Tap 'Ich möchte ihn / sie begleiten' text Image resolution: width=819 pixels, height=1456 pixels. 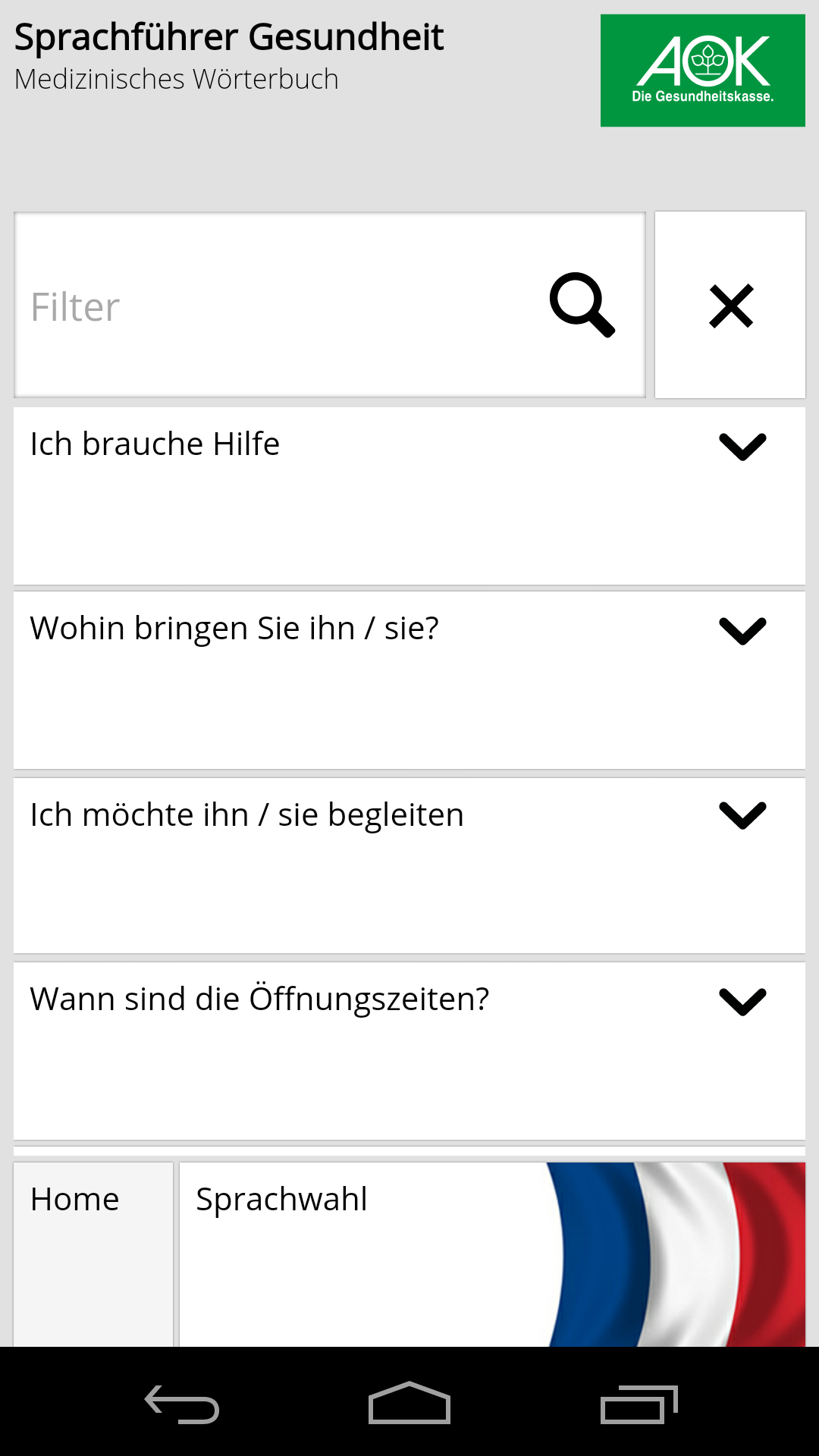[246, 815]
